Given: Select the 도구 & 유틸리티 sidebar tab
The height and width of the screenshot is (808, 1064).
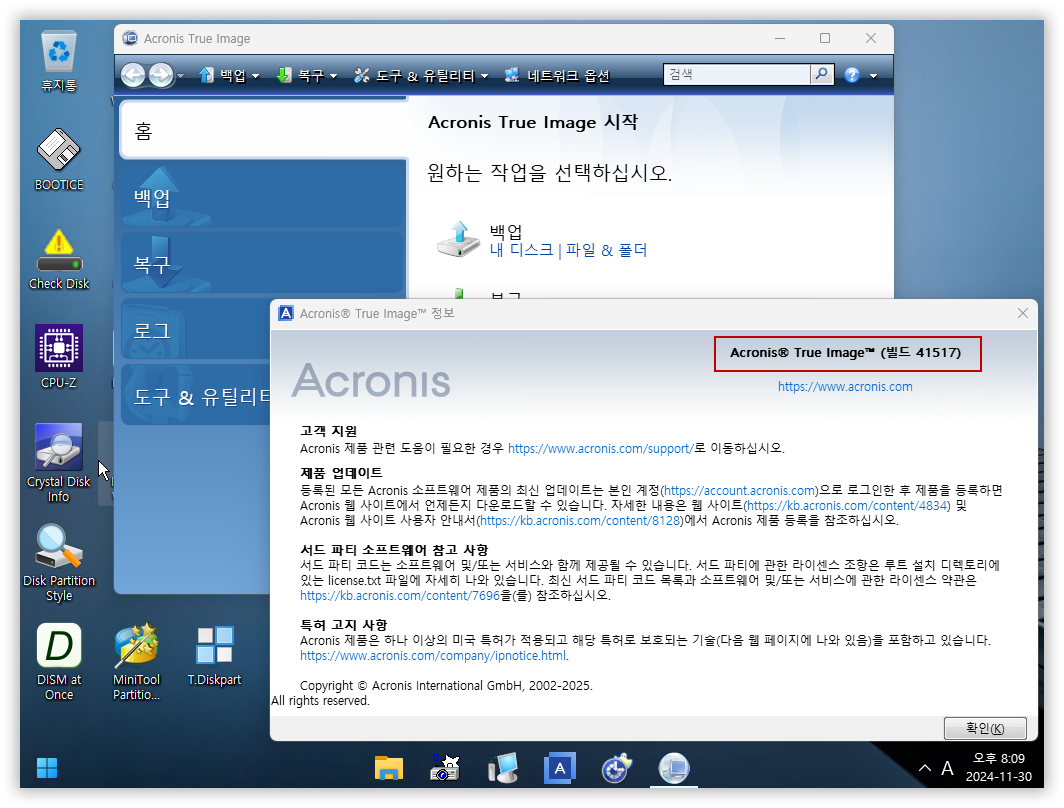Looking at the screenshot, I should pos(195,395).
